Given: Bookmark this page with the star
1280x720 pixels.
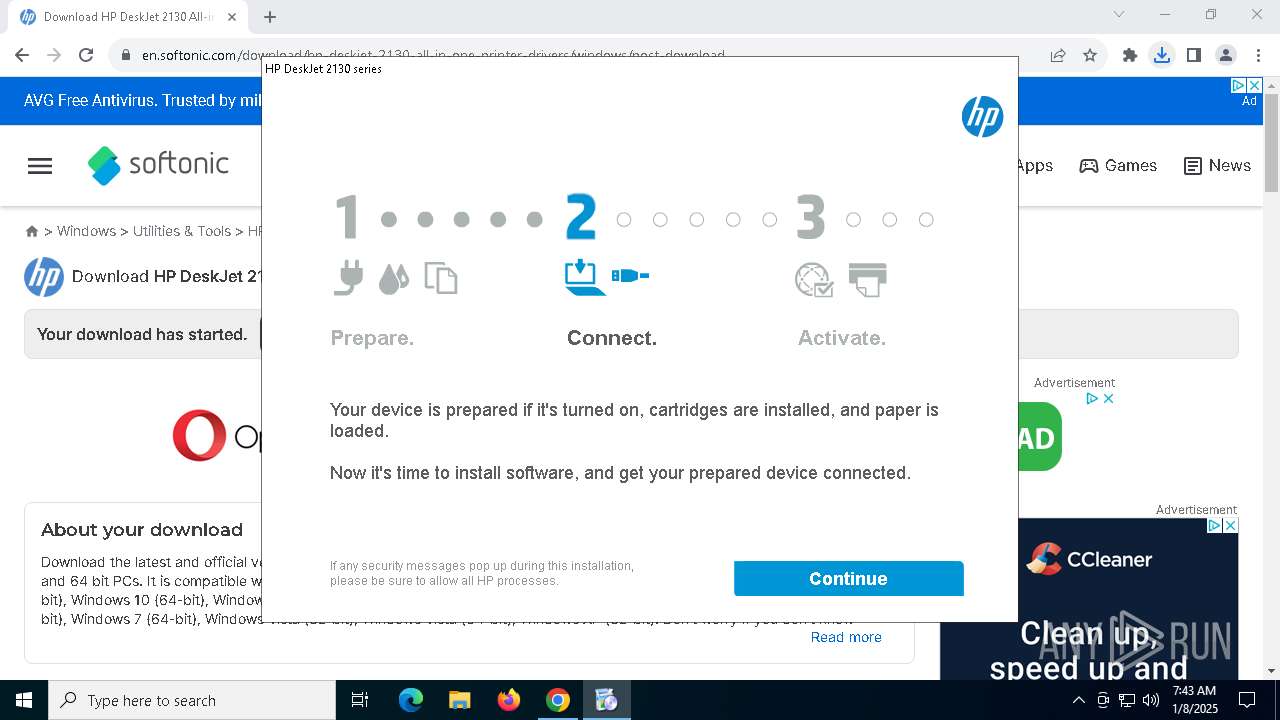Looking at the screenshot, I should [1090, 55].
